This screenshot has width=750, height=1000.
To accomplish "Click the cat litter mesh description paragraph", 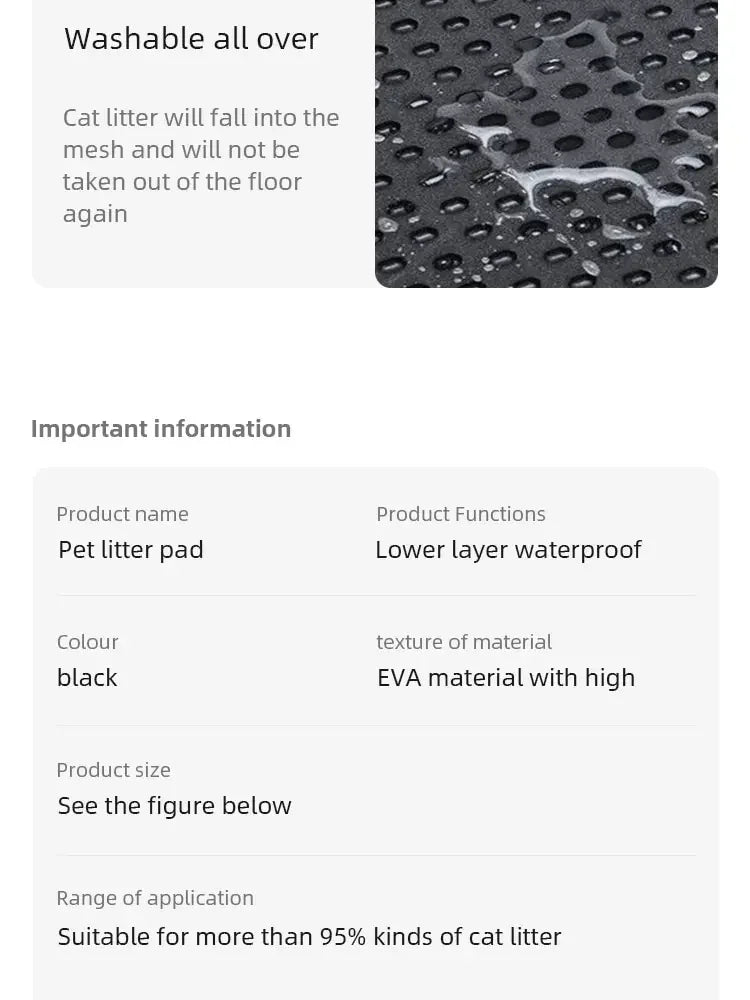I will tap(201, 165).
